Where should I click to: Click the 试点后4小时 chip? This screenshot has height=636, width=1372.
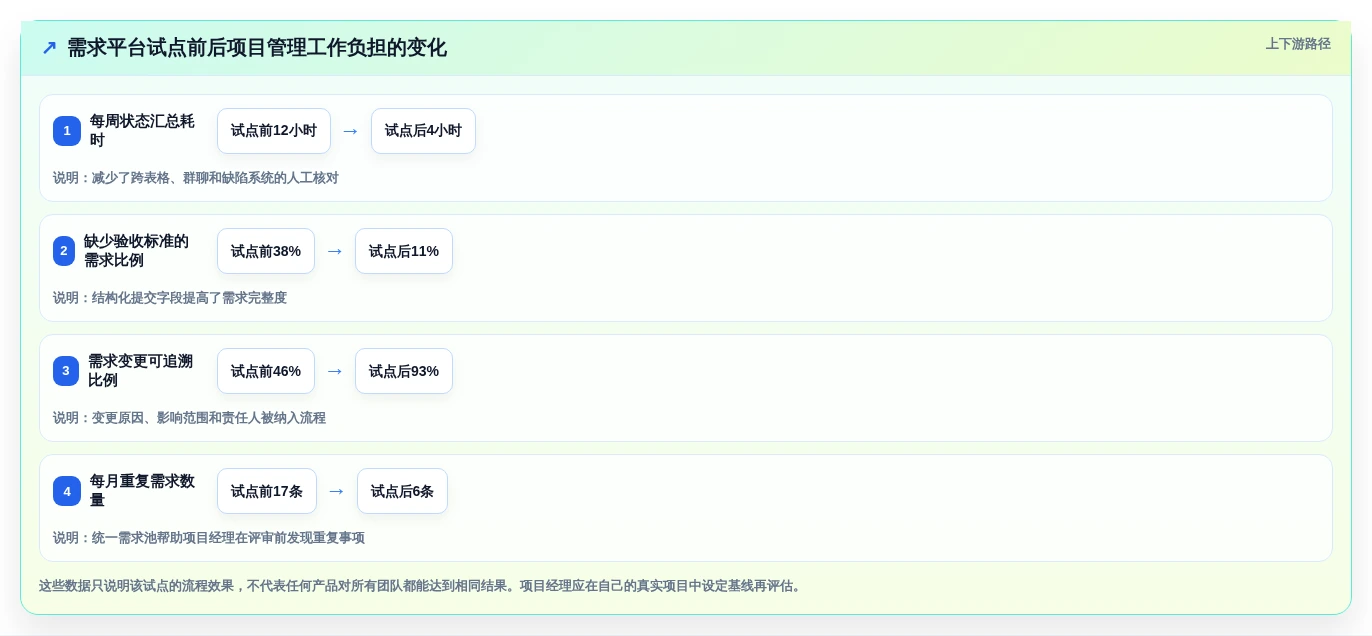tap(423, 131)
